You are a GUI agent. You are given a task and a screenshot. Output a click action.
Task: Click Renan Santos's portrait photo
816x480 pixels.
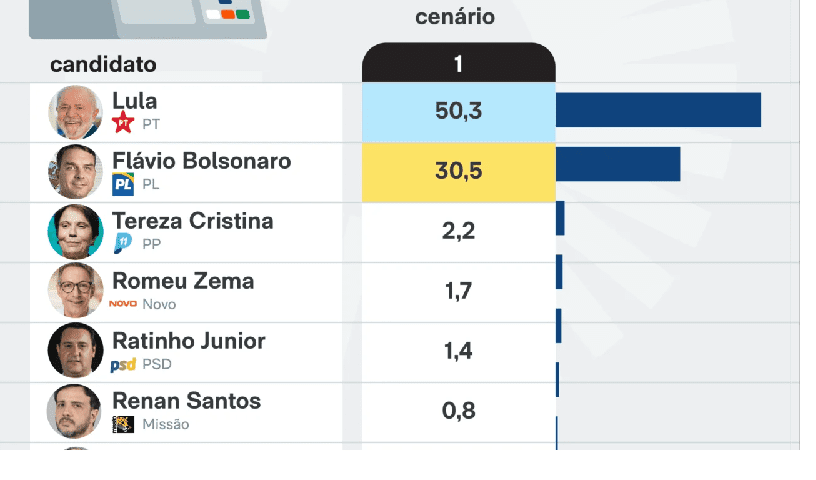point(75,411)
